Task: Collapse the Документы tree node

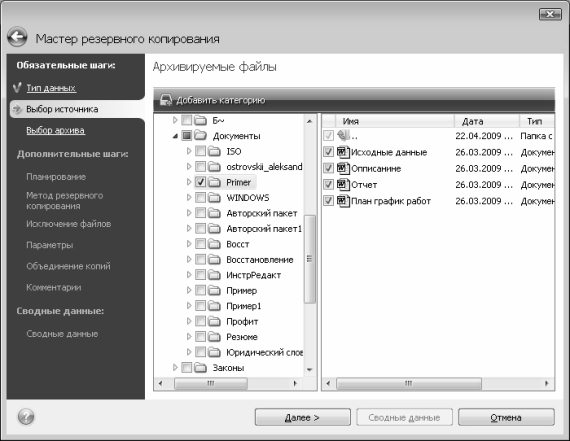Action: click(175, 136)
